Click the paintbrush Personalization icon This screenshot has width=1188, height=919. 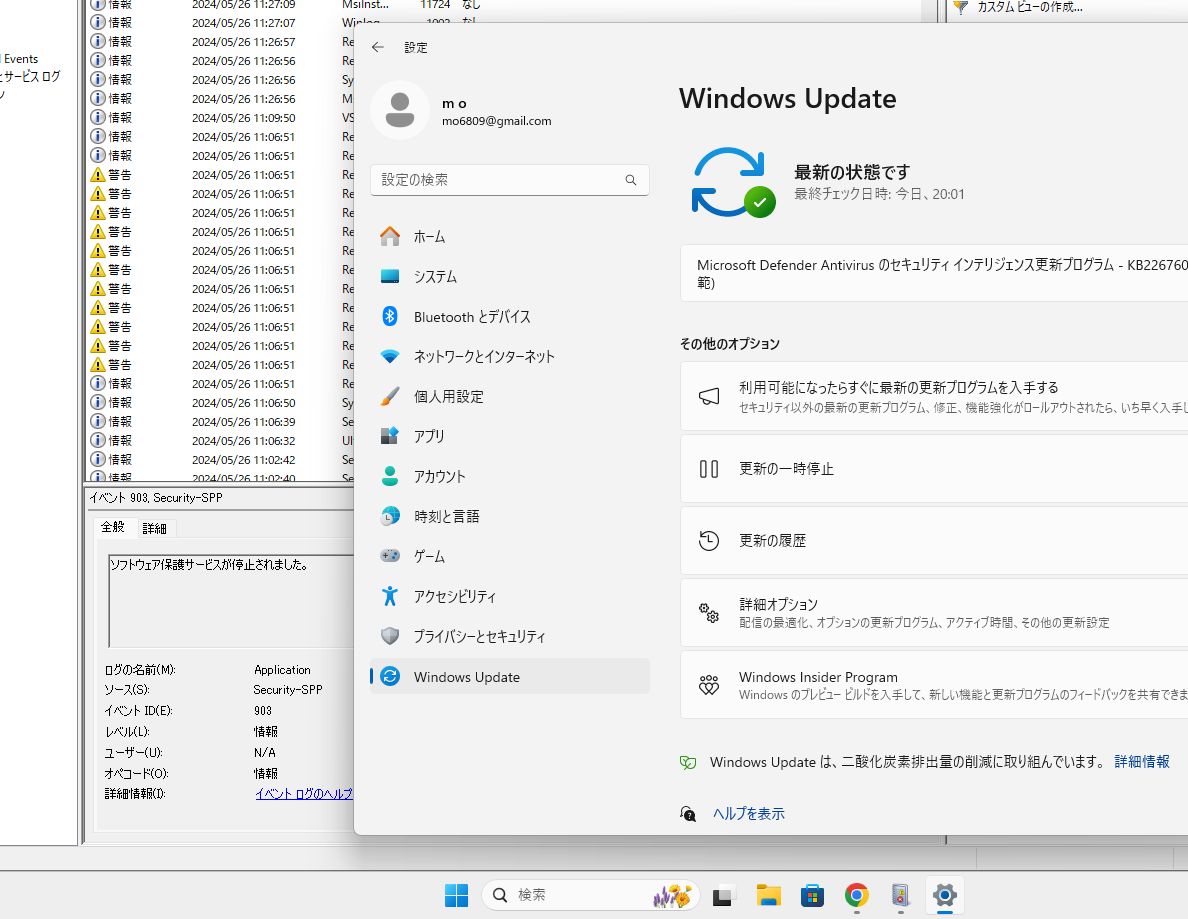pyautogui.click(x=390, y=396)
